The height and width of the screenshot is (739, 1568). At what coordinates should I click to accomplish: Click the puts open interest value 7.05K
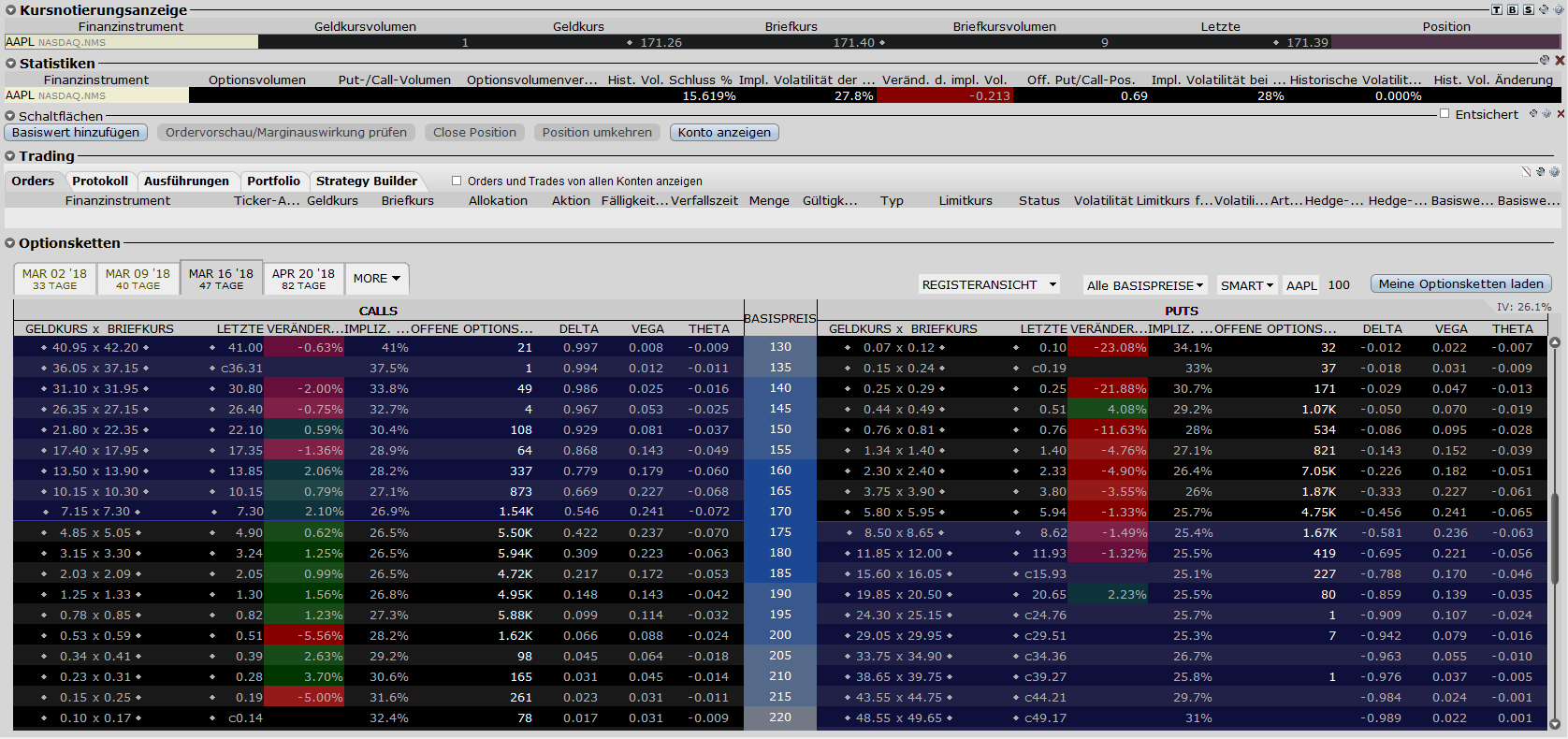(x=1319, y=471)
